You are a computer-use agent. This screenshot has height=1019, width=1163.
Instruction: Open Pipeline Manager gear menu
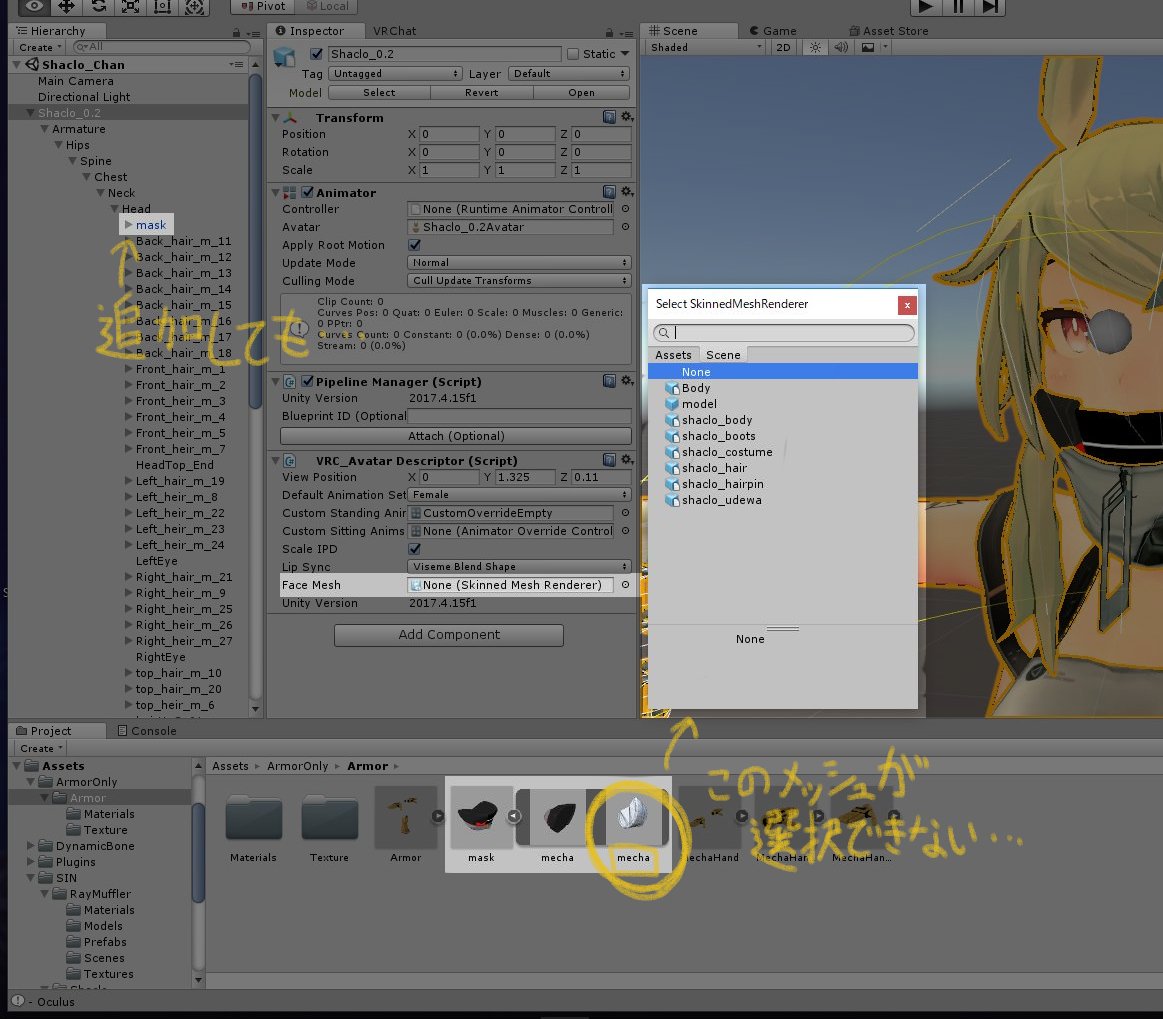(627, 380)
